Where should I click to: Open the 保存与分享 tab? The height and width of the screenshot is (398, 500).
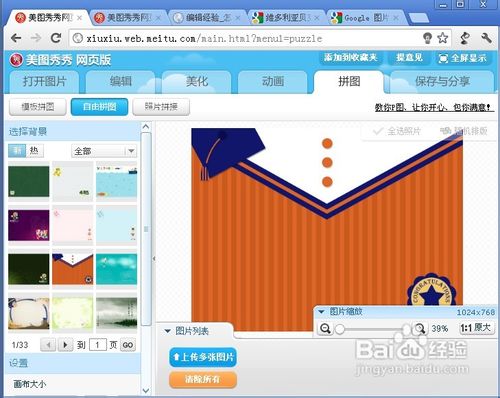point(442,81)
